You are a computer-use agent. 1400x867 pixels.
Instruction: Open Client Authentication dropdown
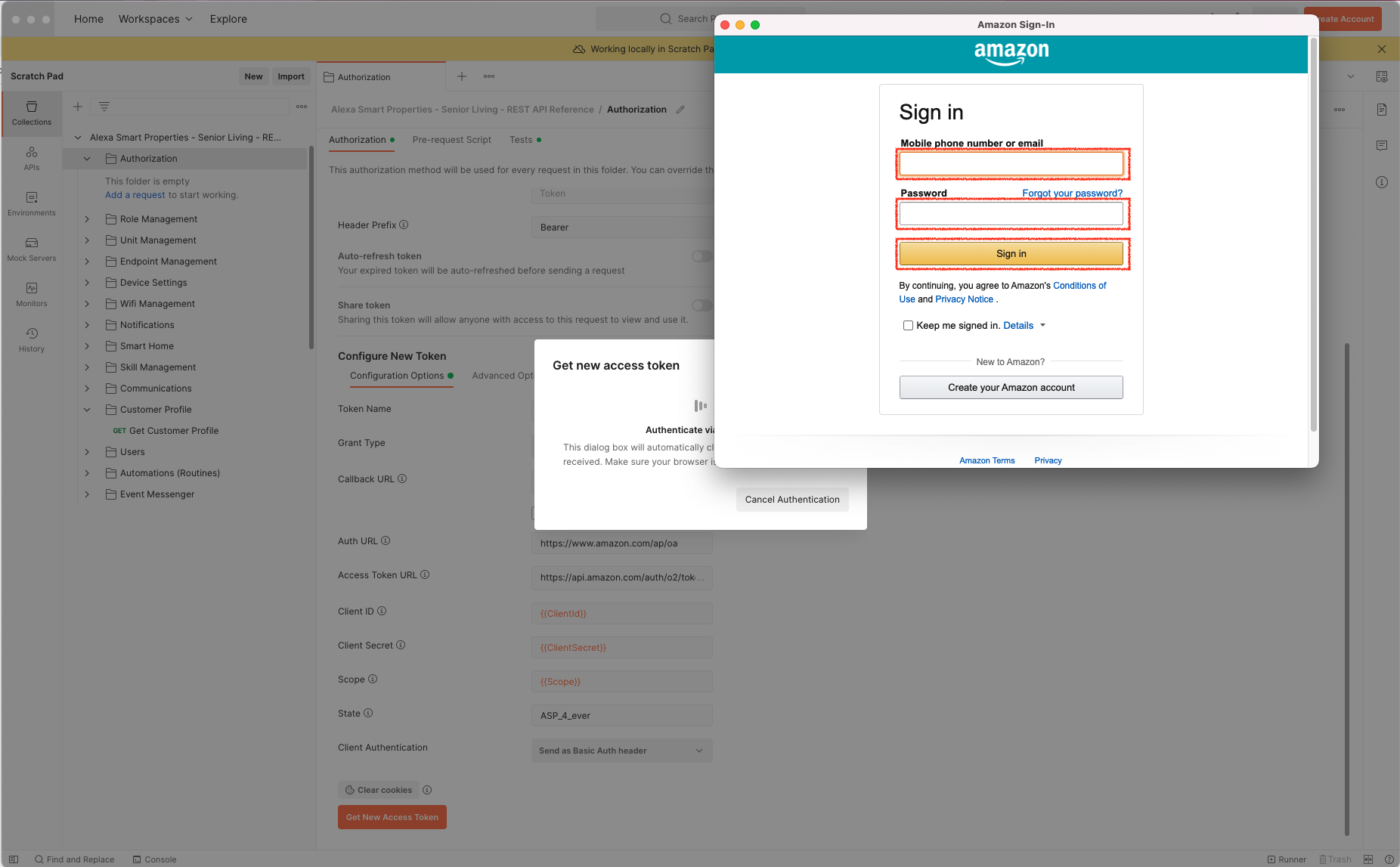click(x=621, y=751)
